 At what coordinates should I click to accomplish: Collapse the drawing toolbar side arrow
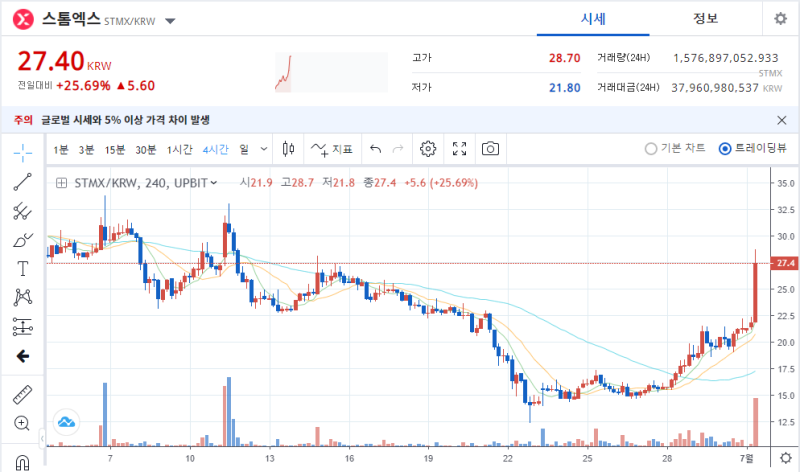coord(42,438)
